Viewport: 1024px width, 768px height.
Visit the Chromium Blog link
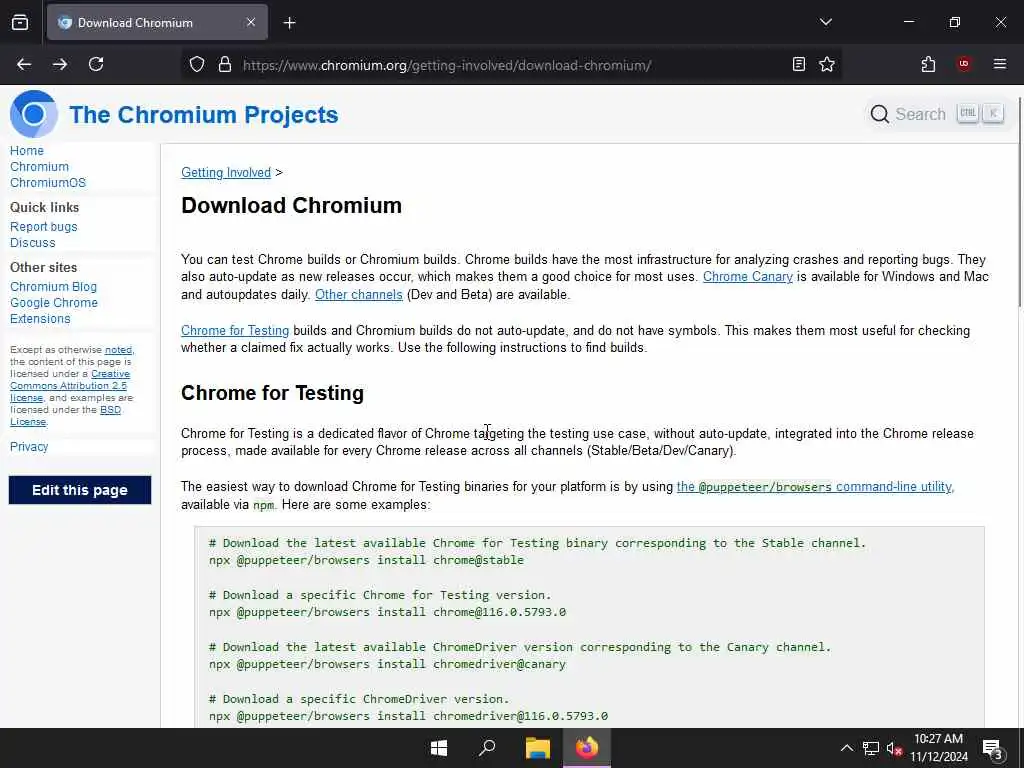(54, 287)
